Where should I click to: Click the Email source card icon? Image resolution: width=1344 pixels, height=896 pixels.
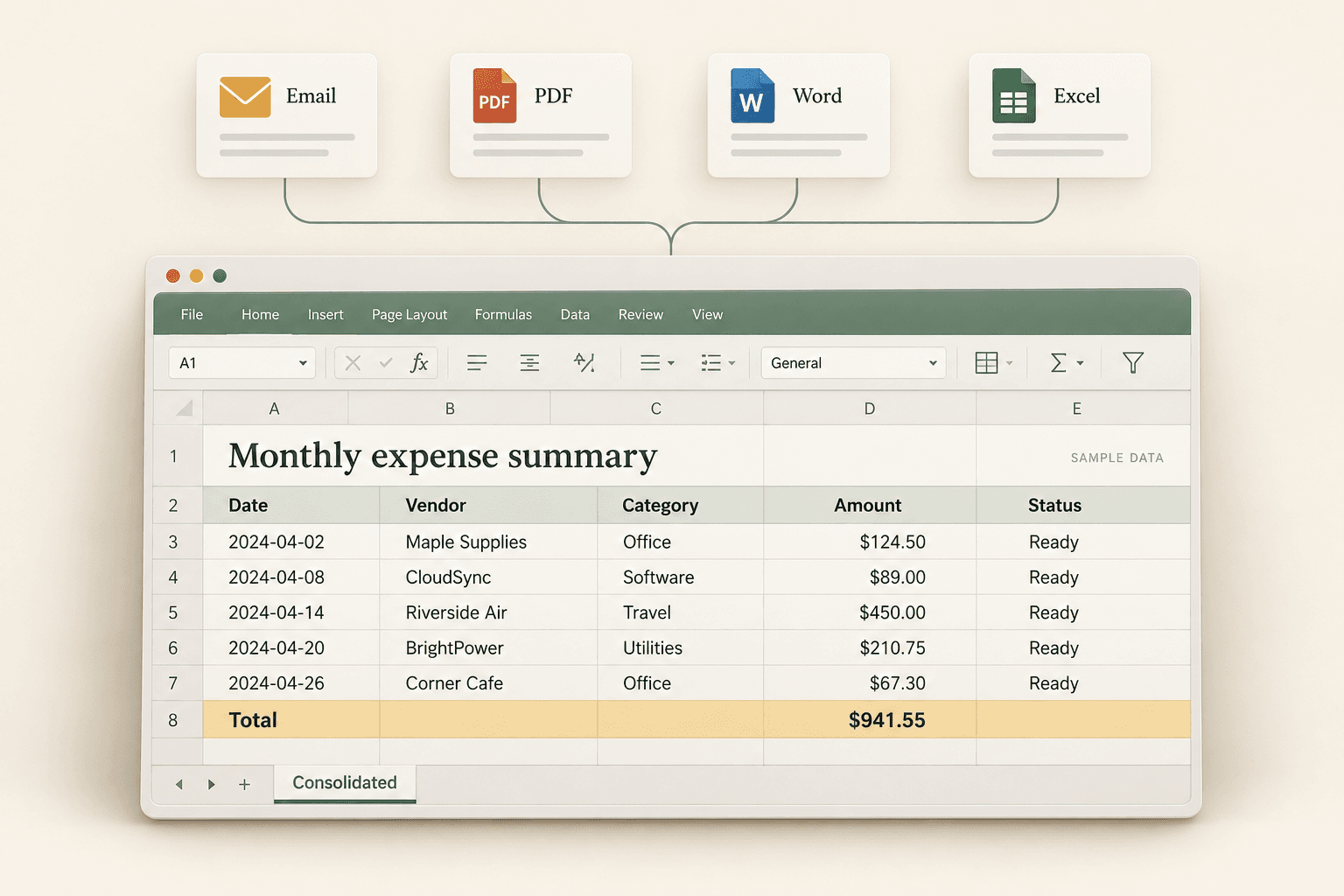point(245,96)
